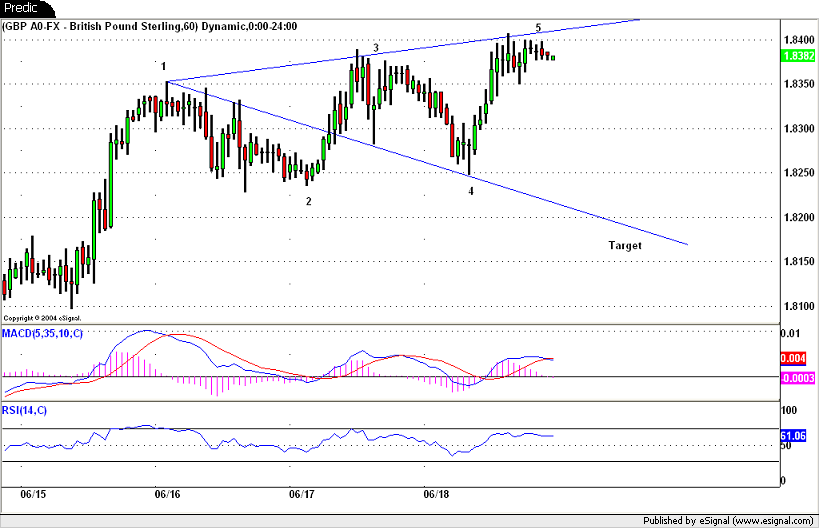The image size is (819, 528).
Task: Select the wave 4 label marker
Action: 471,190
